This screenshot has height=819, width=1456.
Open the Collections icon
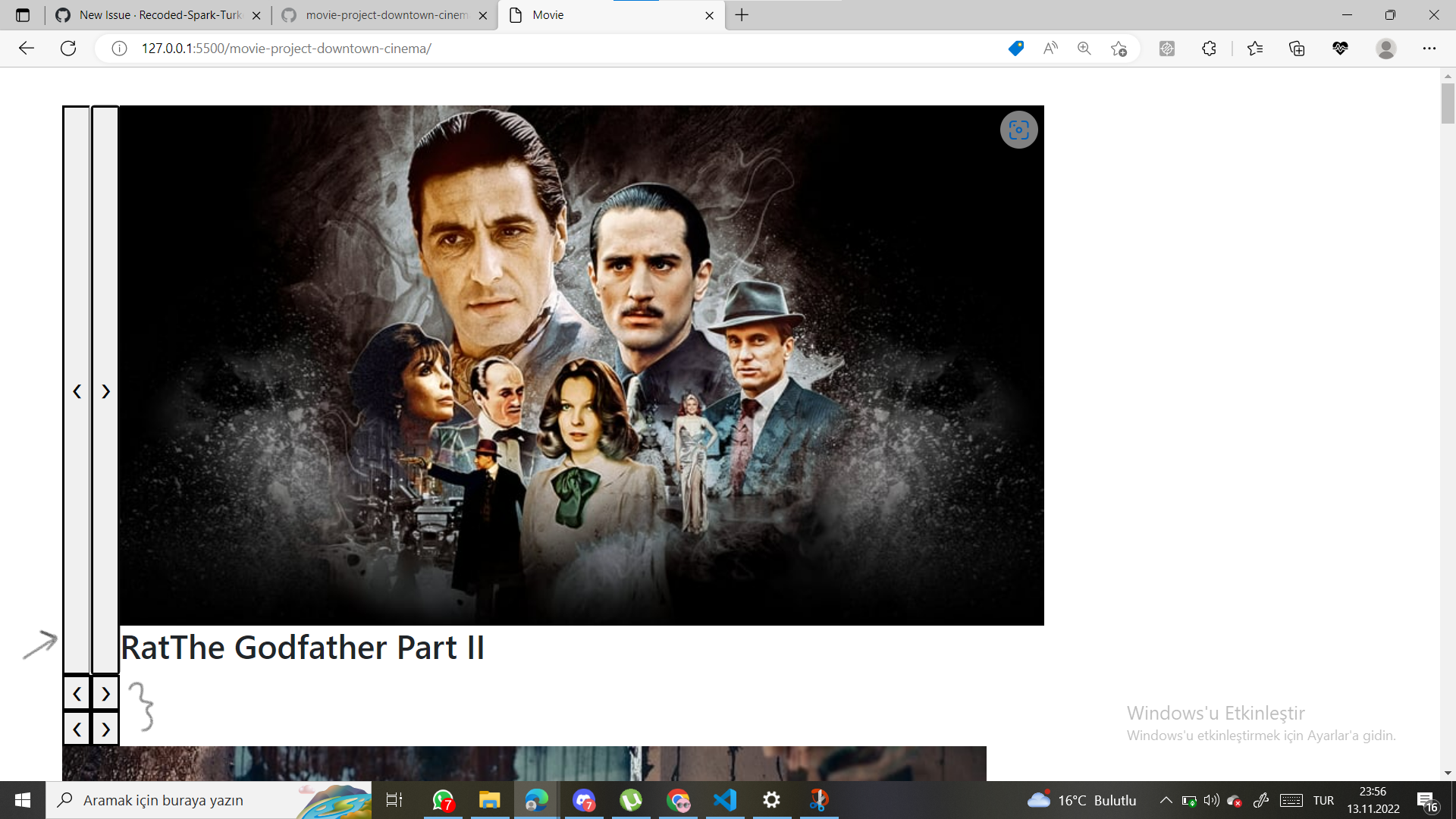click(1297, 49)
